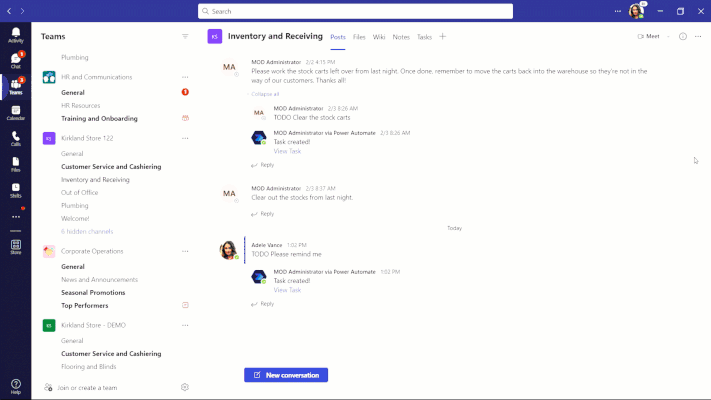Show more apps ellipsis in rail
Screen dimensions: 711x400
click(x=16, y=217)
